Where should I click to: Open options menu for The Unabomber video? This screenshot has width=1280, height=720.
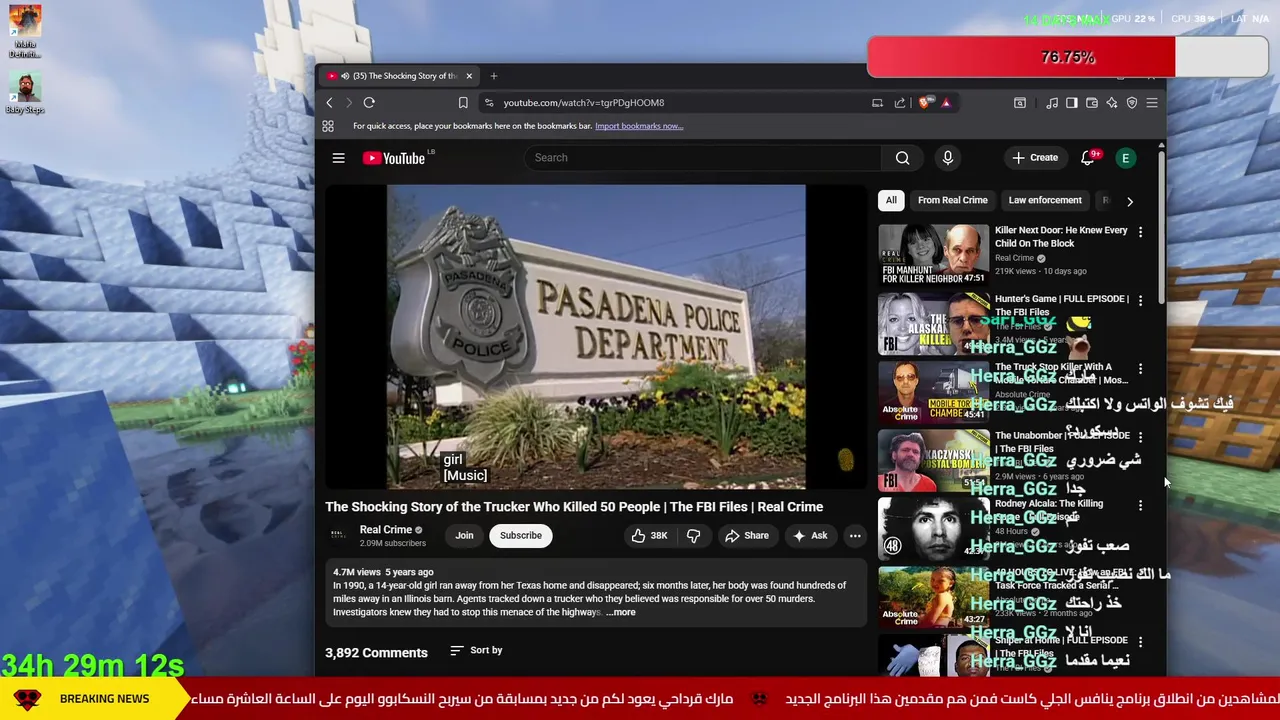pos(1140,437)
